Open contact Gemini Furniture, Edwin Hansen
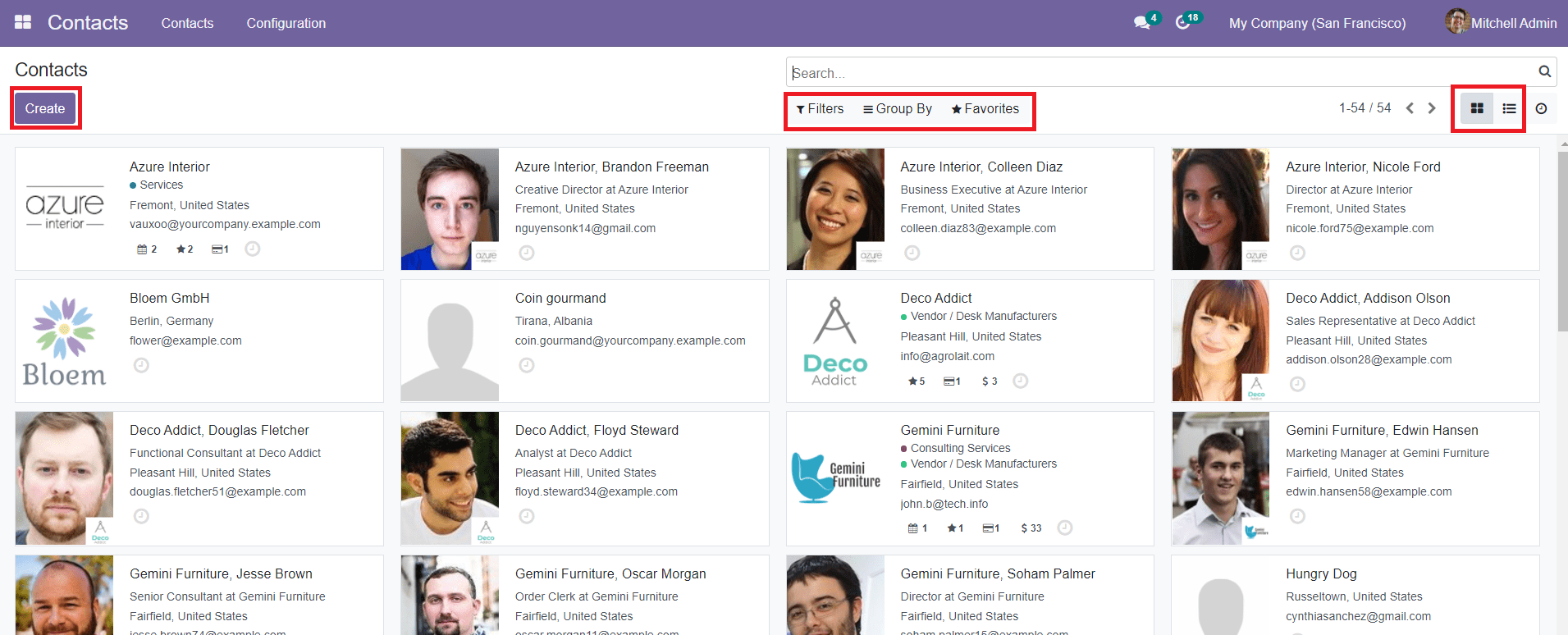This screenshot has width=1568, height=635. [x=1382, y=430]
